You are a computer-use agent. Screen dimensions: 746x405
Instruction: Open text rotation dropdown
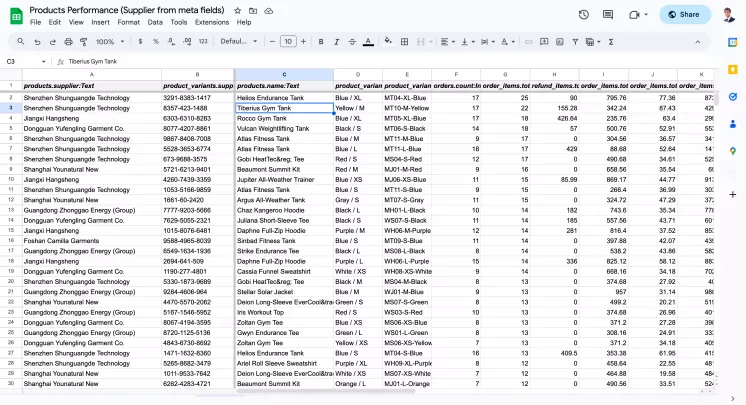[x=508, y=42]
